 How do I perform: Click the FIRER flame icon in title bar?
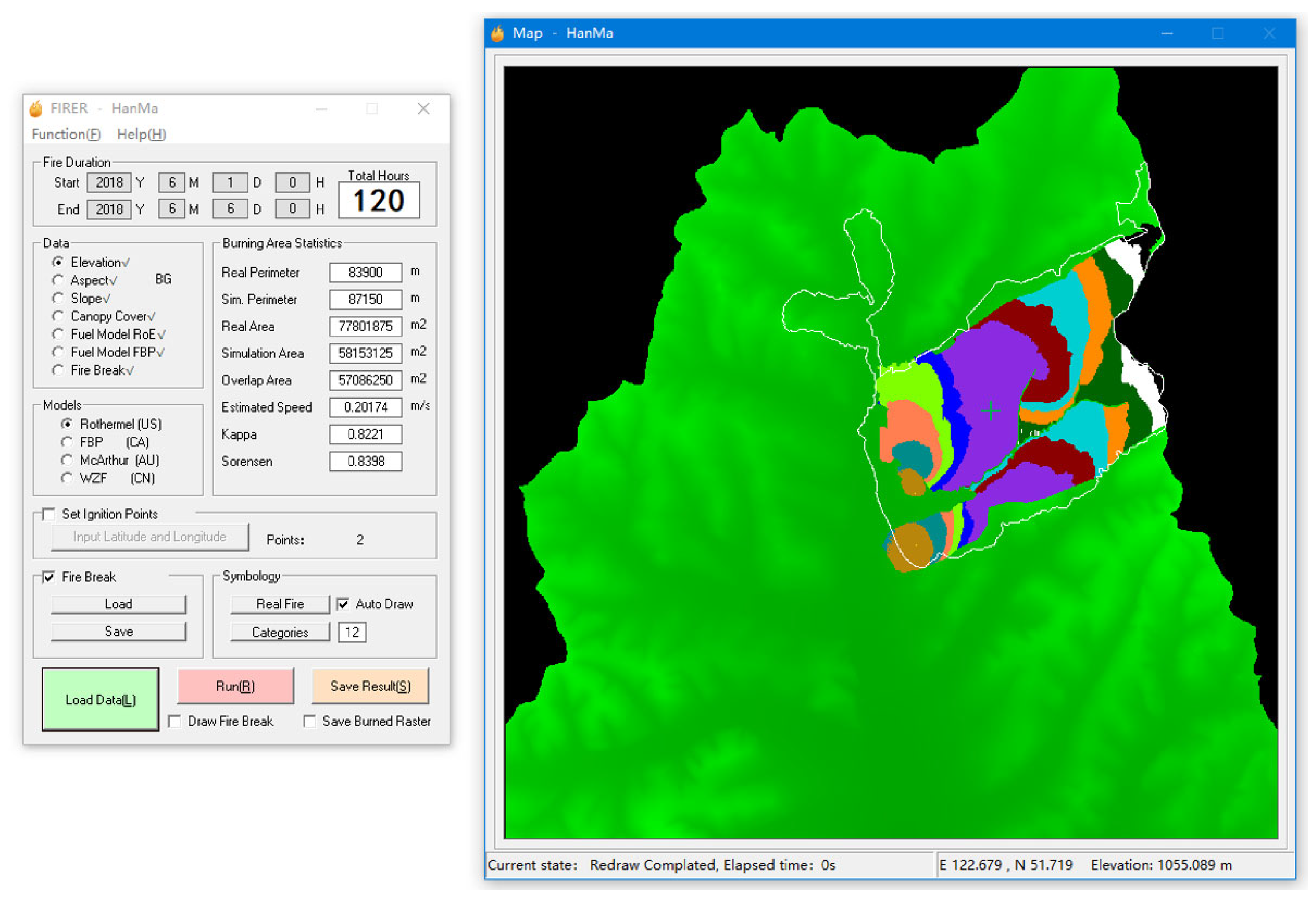36,109
